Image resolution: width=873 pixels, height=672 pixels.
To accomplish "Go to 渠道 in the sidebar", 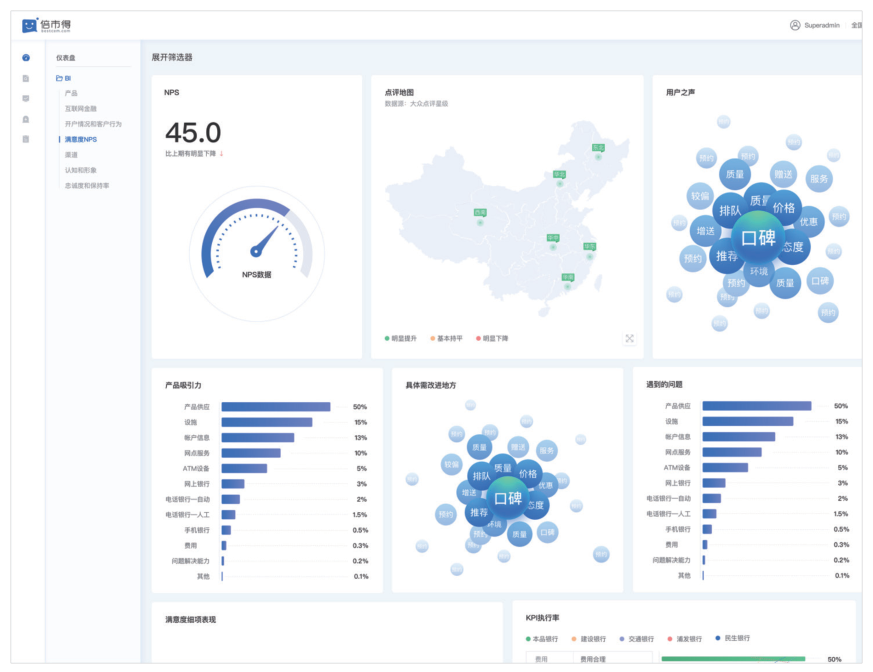I will point(71,155).
